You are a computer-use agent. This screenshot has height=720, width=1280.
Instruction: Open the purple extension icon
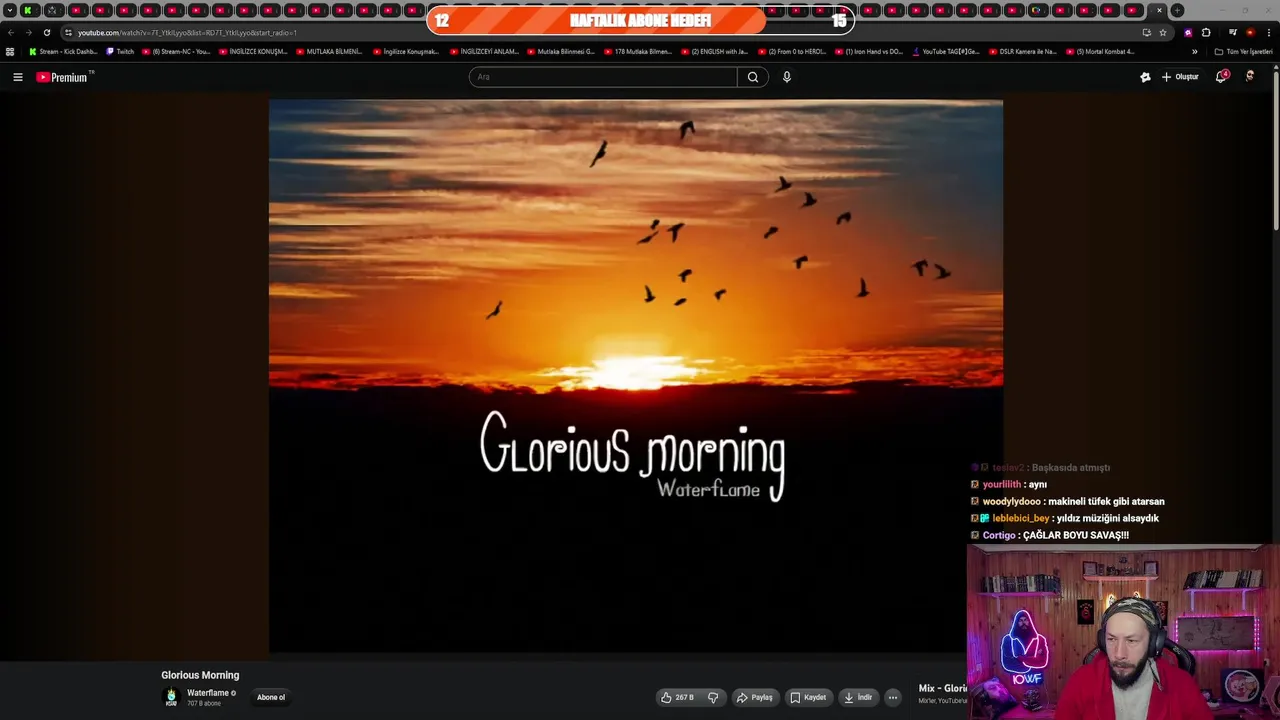pyautogui.click(x=1188, y=32)
